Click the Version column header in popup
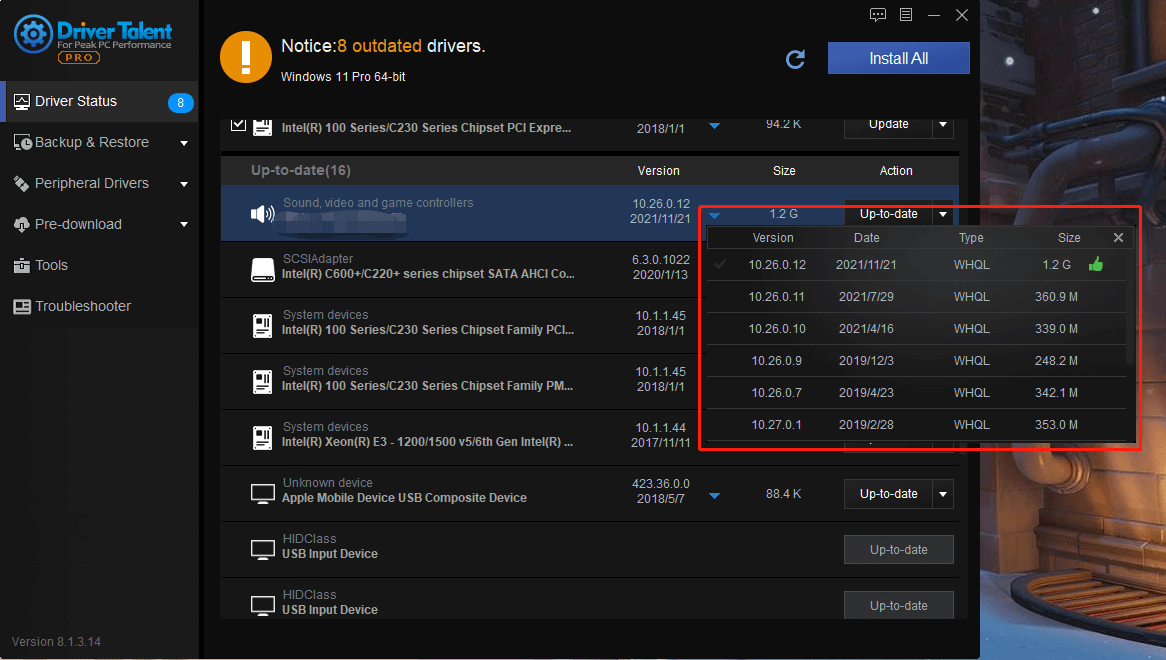 (x=773, y=238)
